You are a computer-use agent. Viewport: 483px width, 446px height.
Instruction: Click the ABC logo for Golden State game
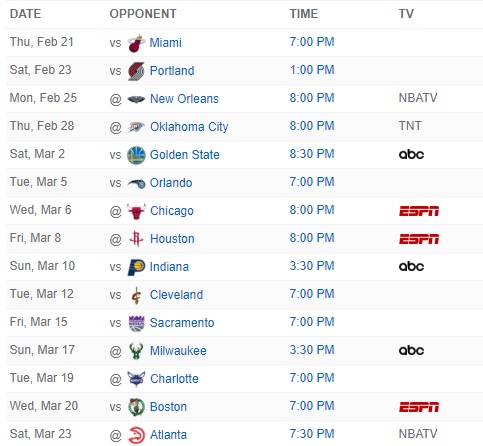(x=411, y=154)
